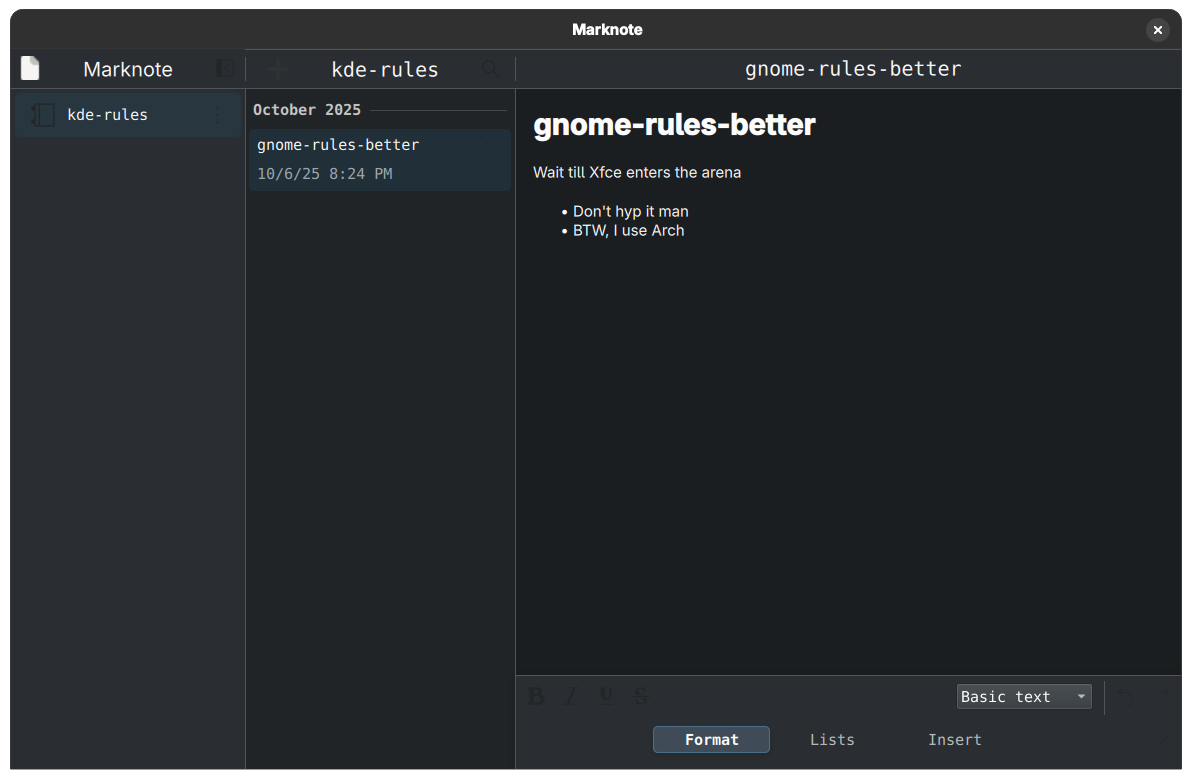Click the Redo icon
Screen dimensions: 1192x780
(1160, 696)
